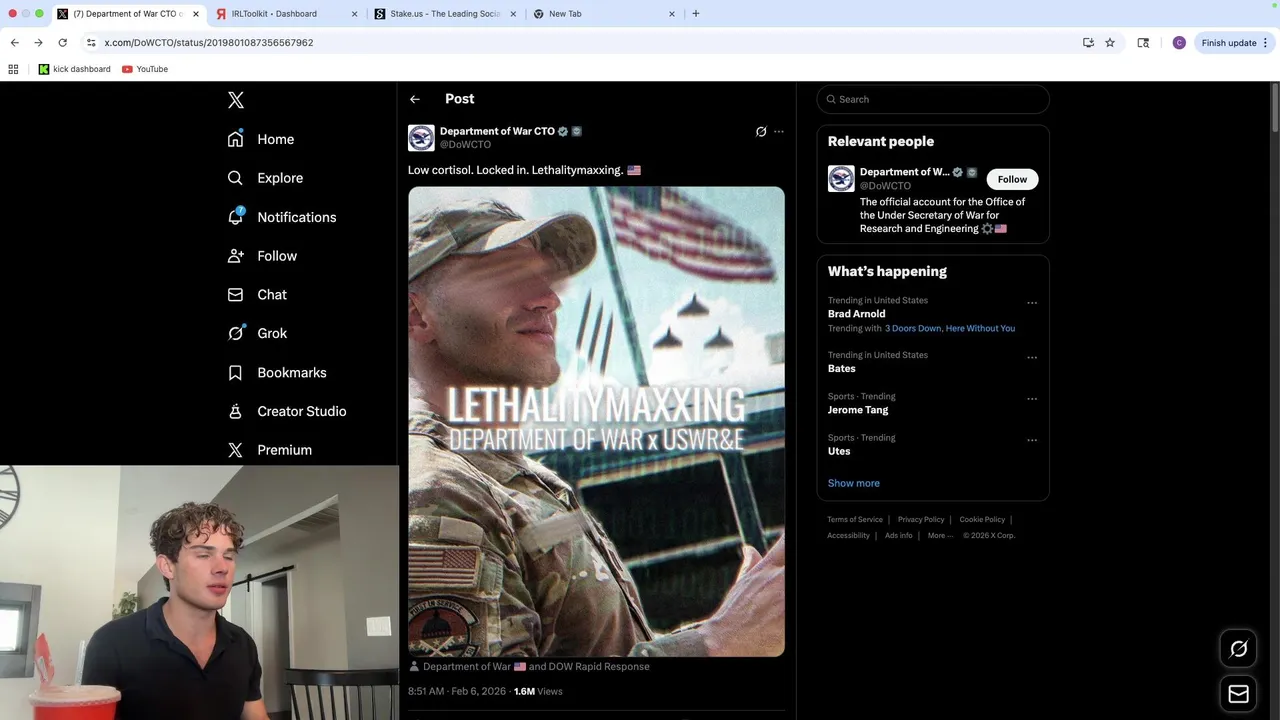Viewport: 1280px width, 720px height.
Task: Go to Home in X sidebar
Action: pyautogui.click(x=261, y=139)
